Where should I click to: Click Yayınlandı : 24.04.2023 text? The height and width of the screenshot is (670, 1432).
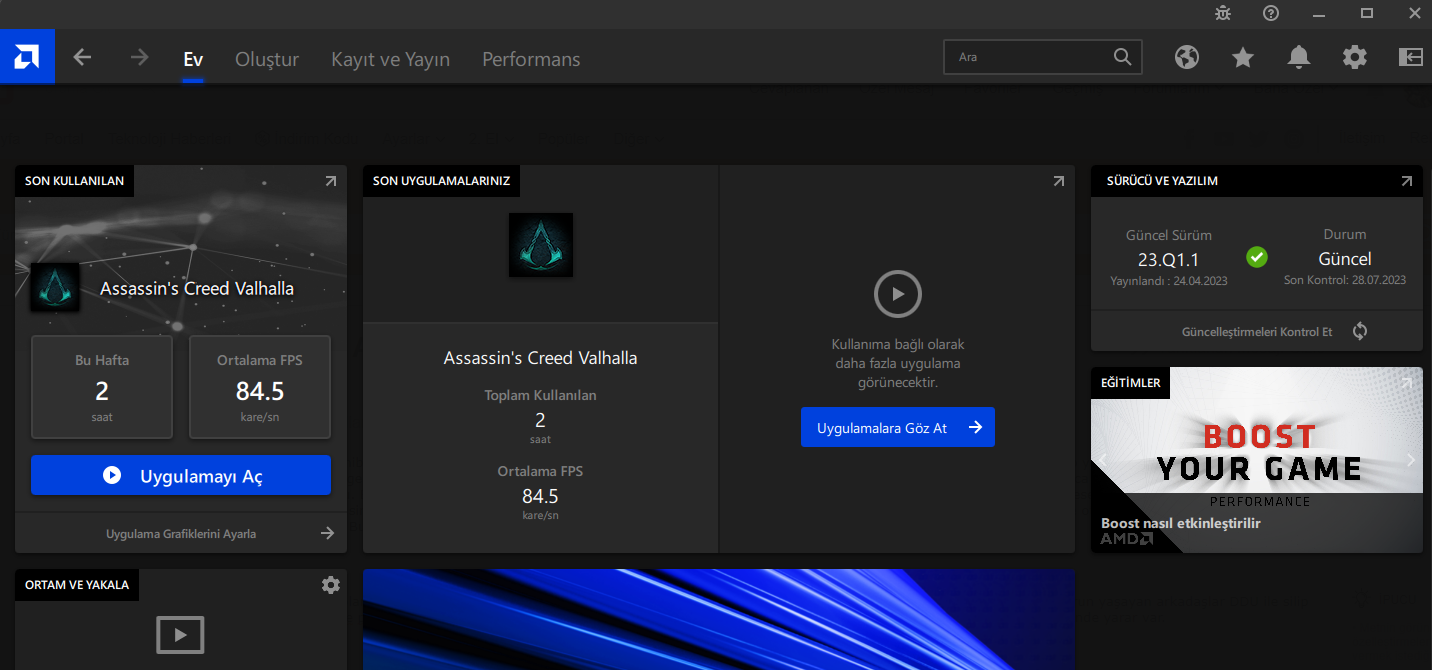tap(1169, 281)
